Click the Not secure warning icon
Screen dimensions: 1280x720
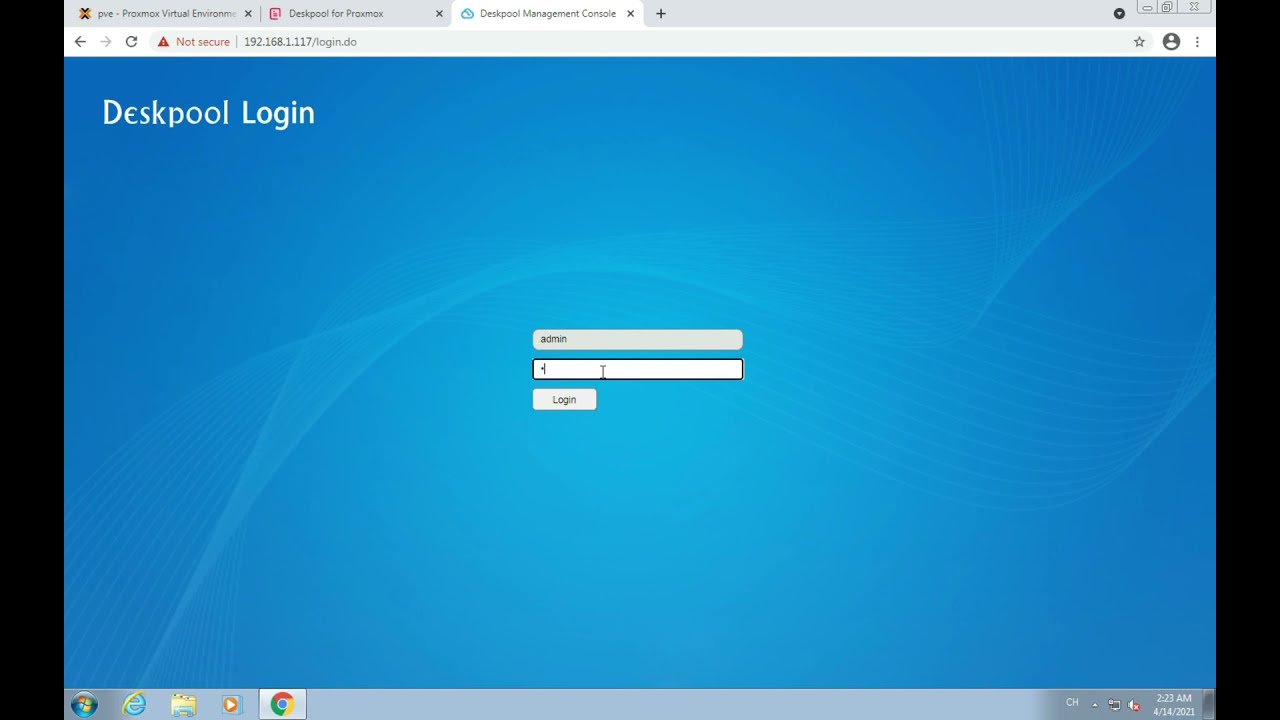[163, 42]
